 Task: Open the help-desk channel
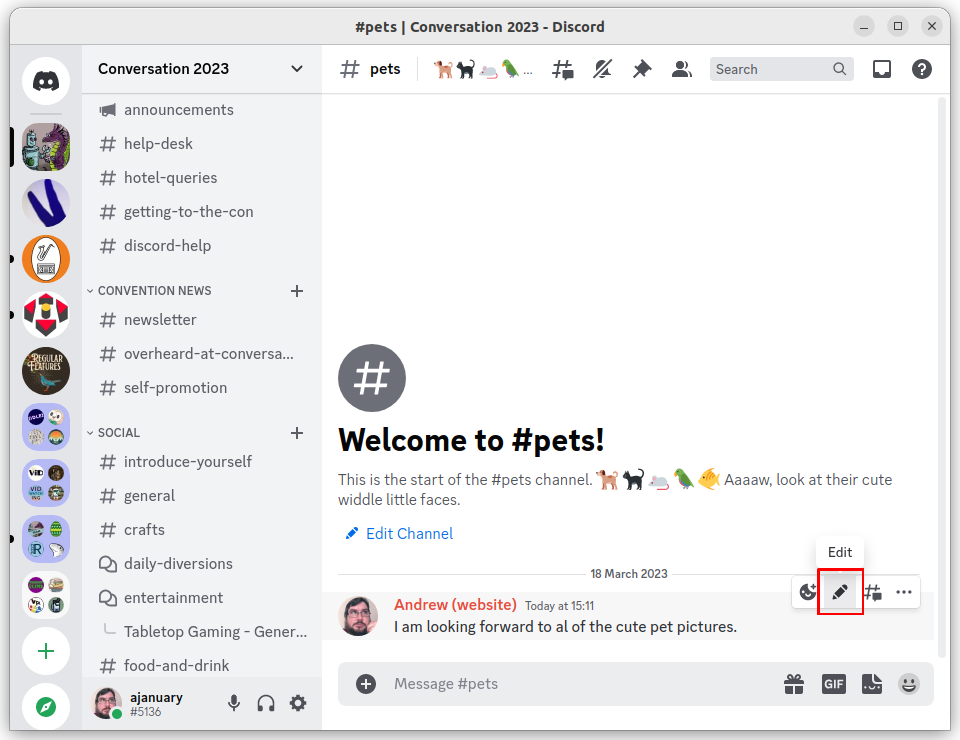tap(202, 144)
